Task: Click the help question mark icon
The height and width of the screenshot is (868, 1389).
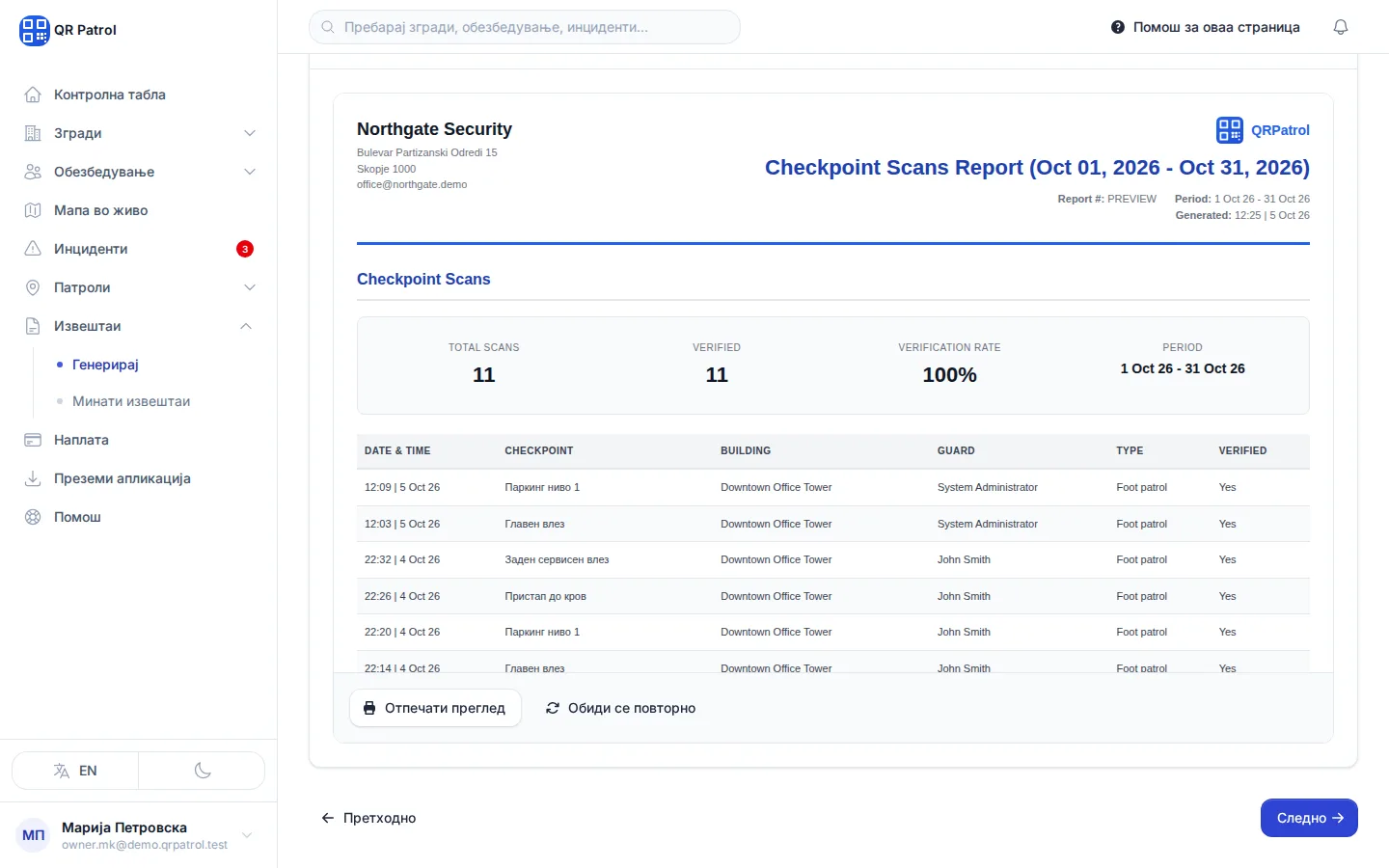Action: click(x=1118, y=27)
